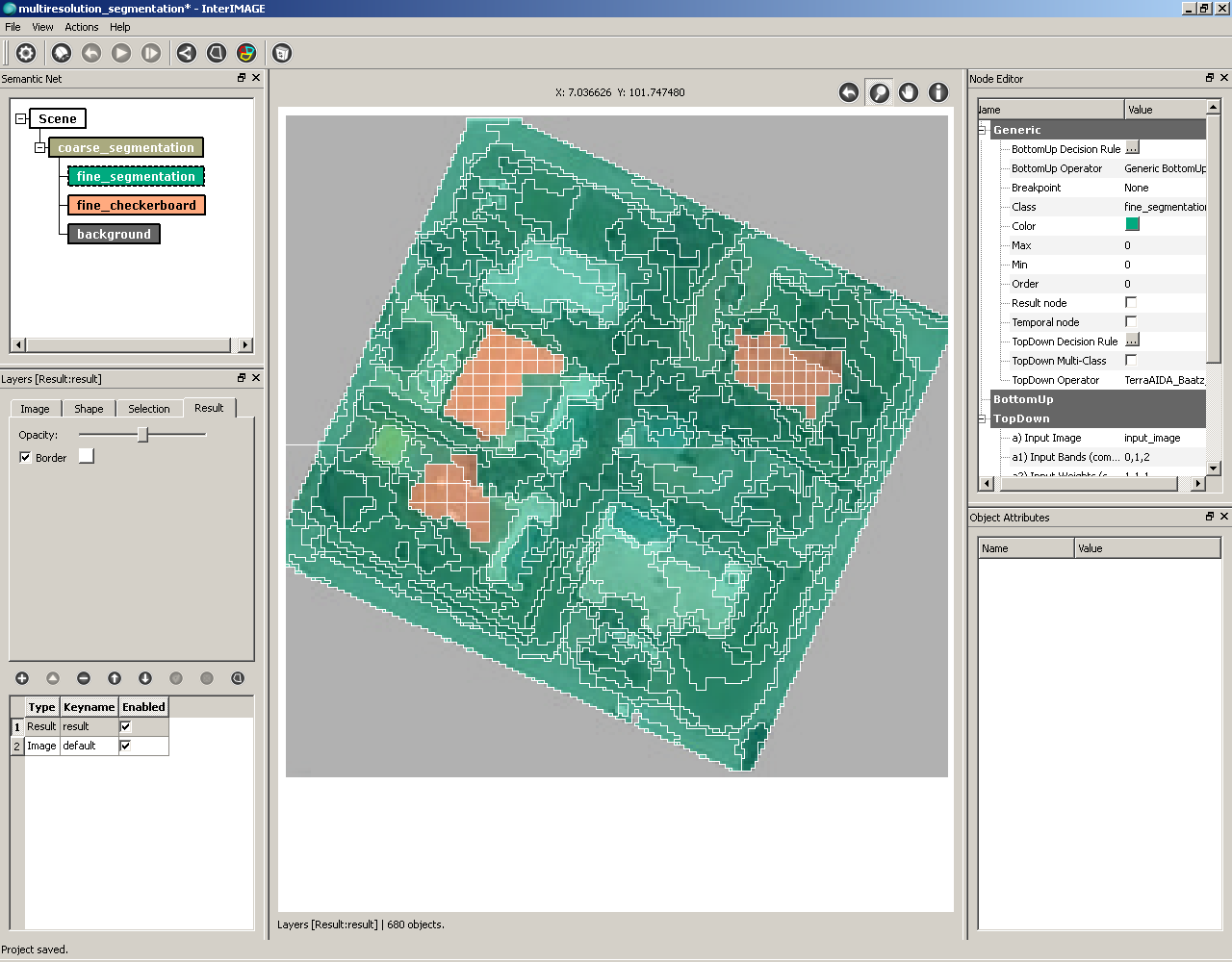Switch to the Selection tab in Layers panel

pyautogui.click(x=149, y=408)
